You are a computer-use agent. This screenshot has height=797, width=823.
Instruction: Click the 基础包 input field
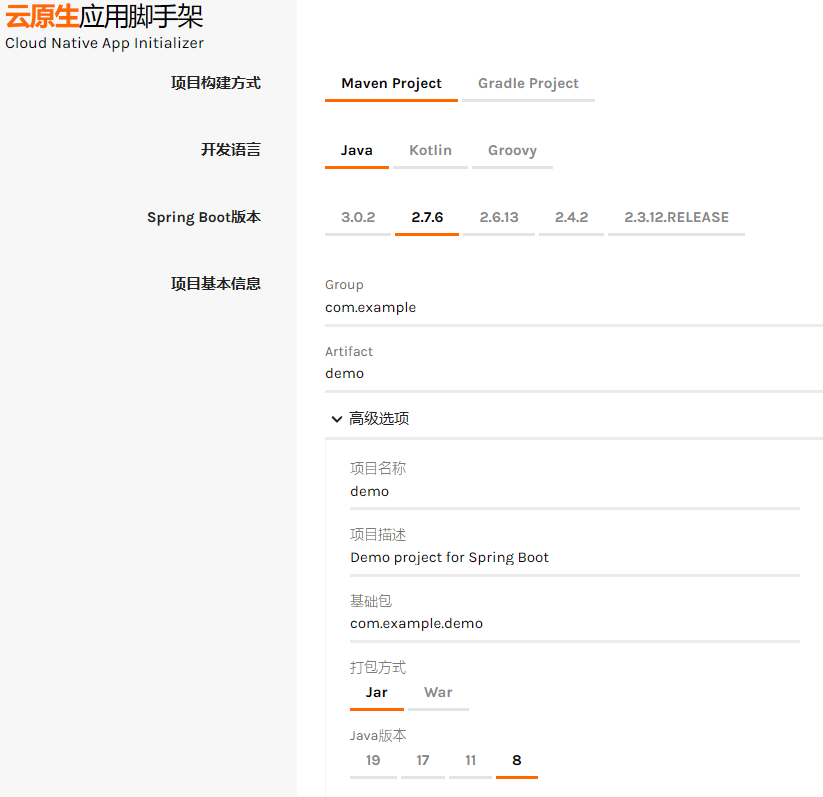pyautogui.click(x=575, y=624)
